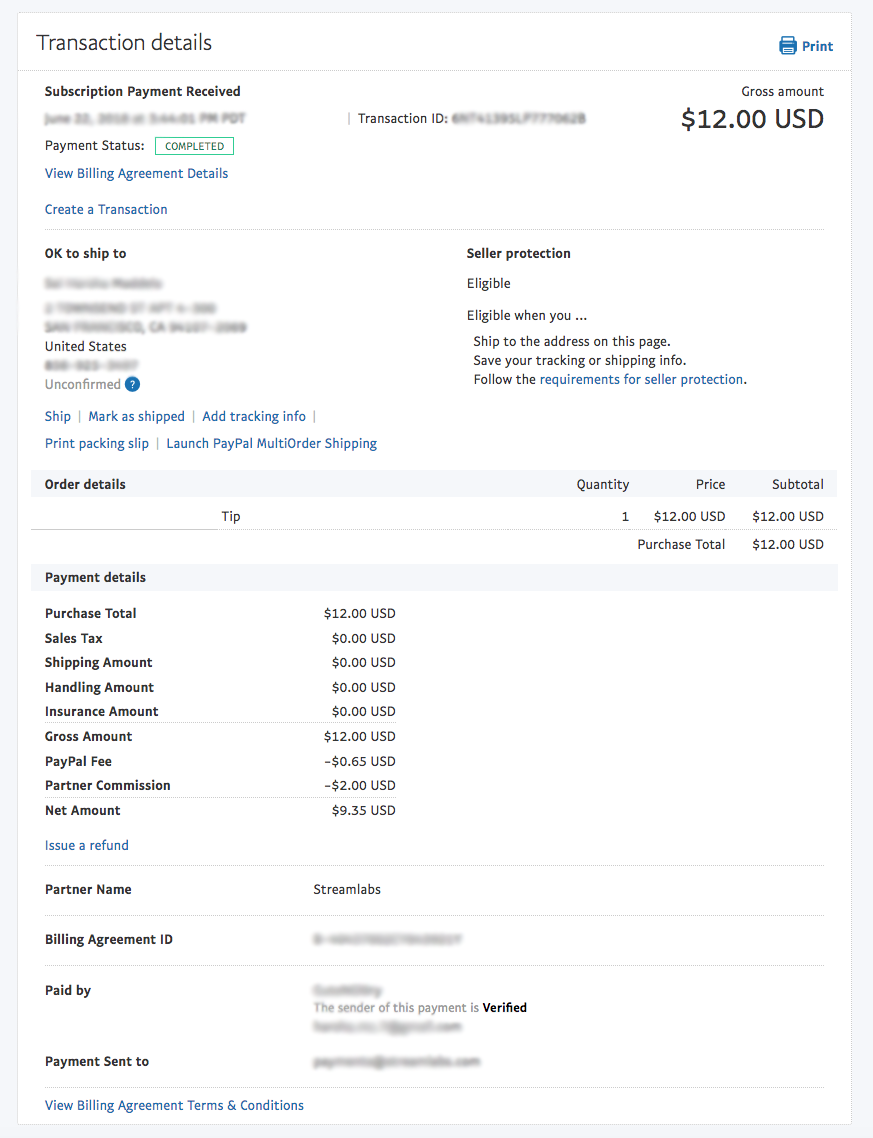
Task: Open requirements for seller protection link
Action: (641, 380)
